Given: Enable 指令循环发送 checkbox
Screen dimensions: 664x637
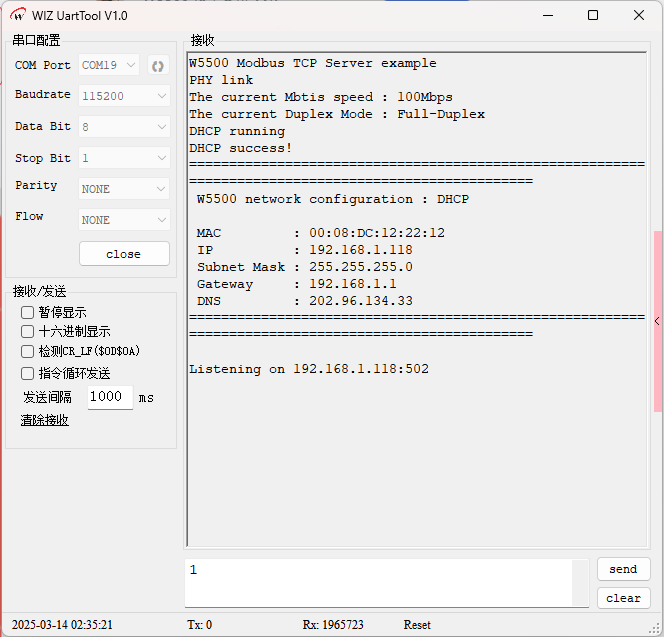Looking at the screenshot, I should [28, 373].
